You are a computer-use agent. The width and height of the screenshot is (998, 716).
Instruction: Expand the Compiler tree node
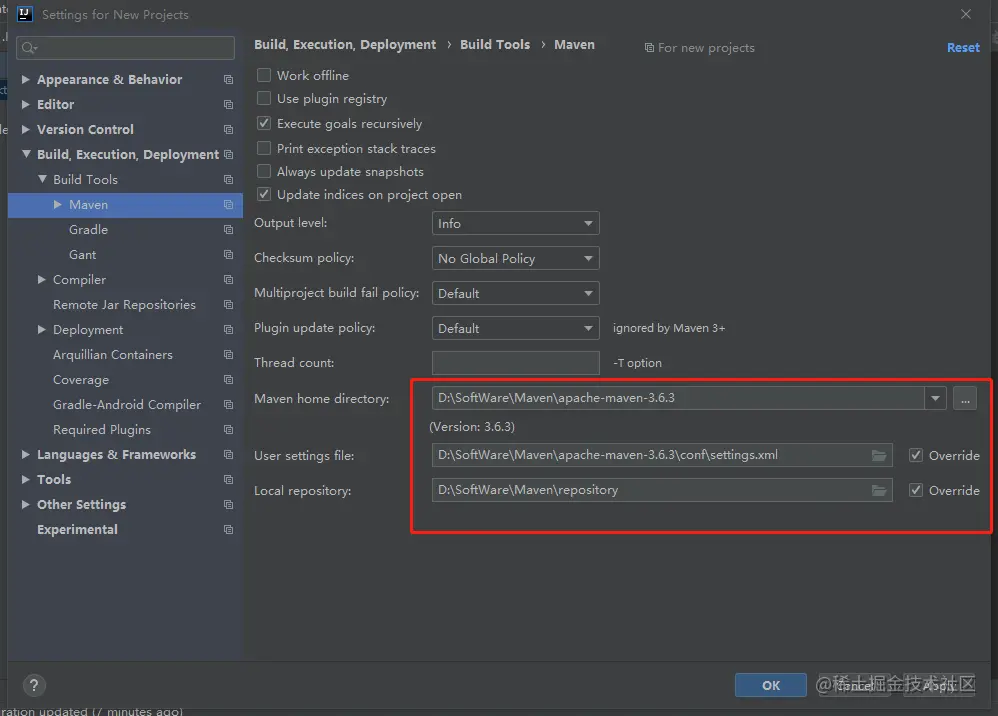pos(41,279)
